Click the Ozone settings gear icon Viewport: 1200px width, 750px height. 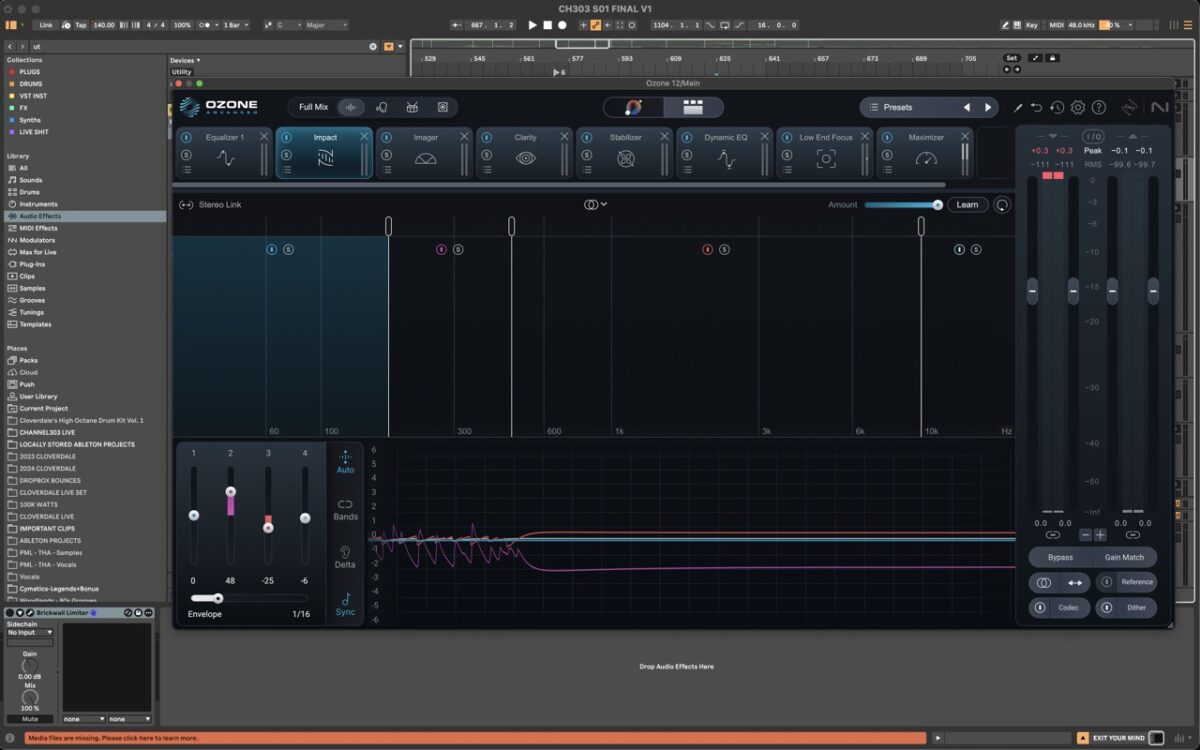click(x=1078, y=107)
